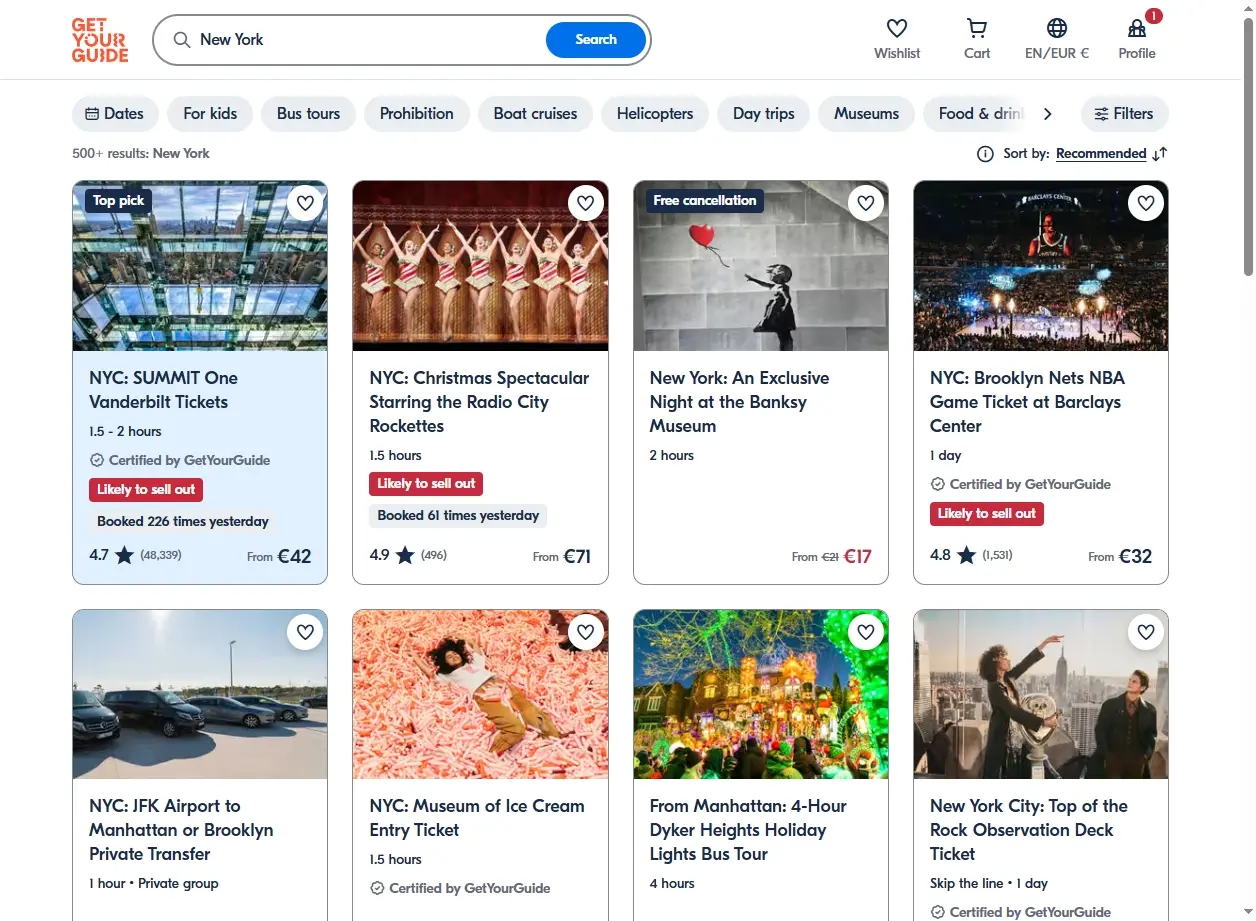Image resolution: width=1256 pixels, height=921 pixels.
Task: Open the Wishlist heart icon in header
Action: click(x=897, y=28)
